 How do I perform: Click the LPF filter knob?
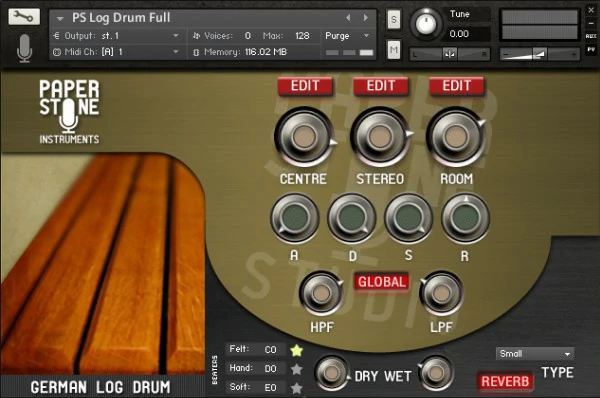click(441, 294)
